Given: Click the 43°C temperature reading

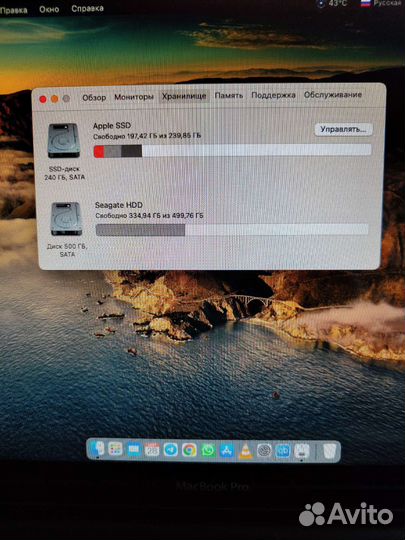Looking at the screenshot, I should click(x=338, y=3).
